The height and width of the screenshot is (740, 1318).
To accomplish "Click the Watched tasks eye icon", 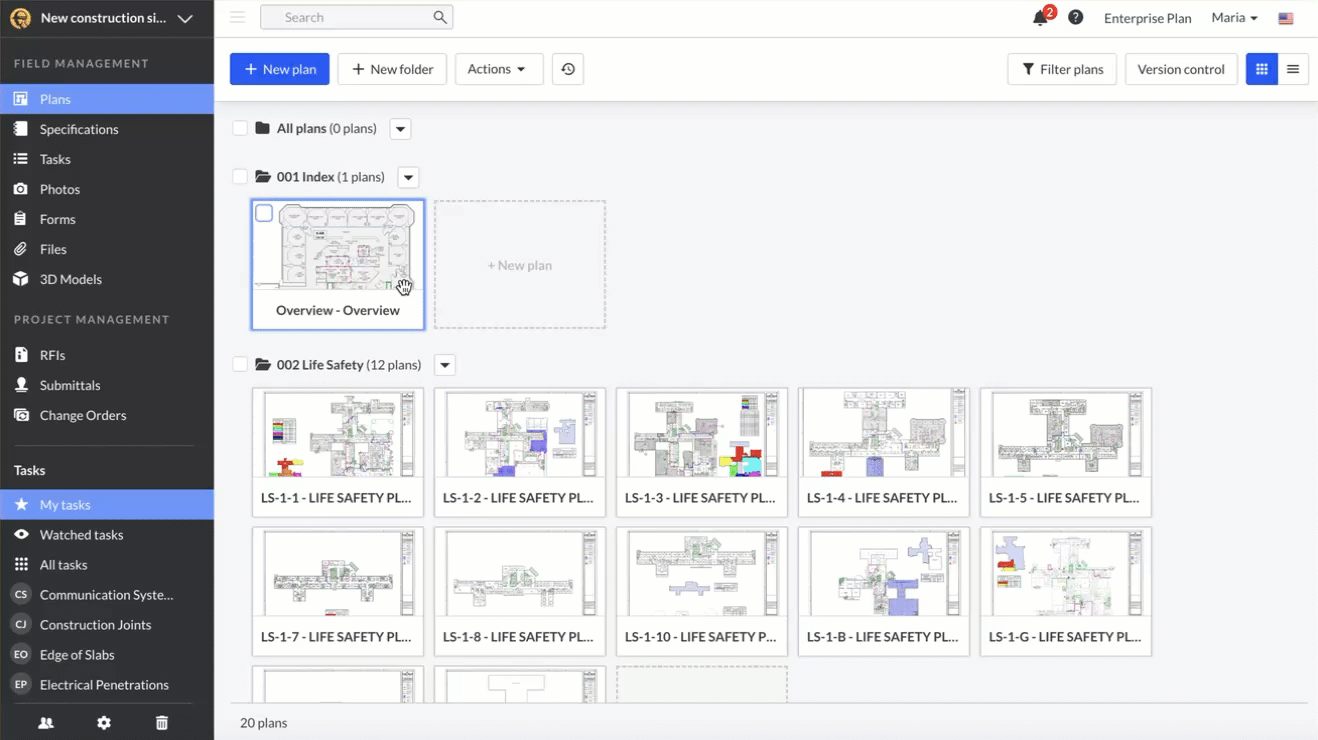I will coord(21,535).
